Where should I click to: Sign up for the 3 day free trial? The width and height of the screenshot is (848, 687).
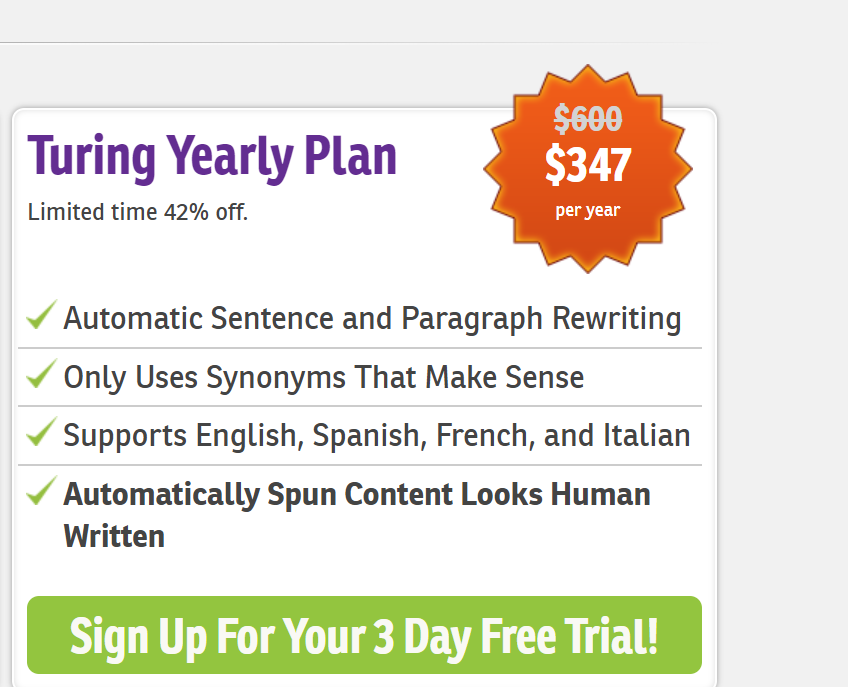click(364, 635)
